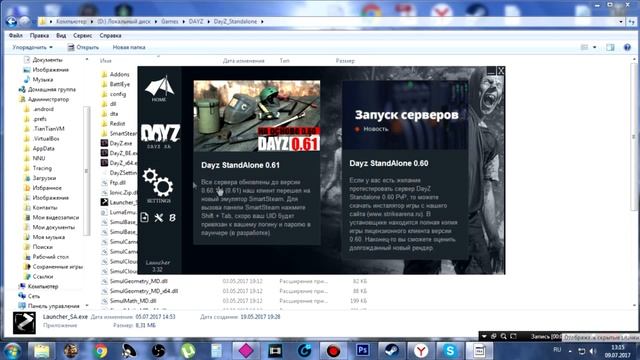Open the Правка menu in Explorer
This screenshot has height=360, width=640.
pyautogui.click(x=39, y=36)
